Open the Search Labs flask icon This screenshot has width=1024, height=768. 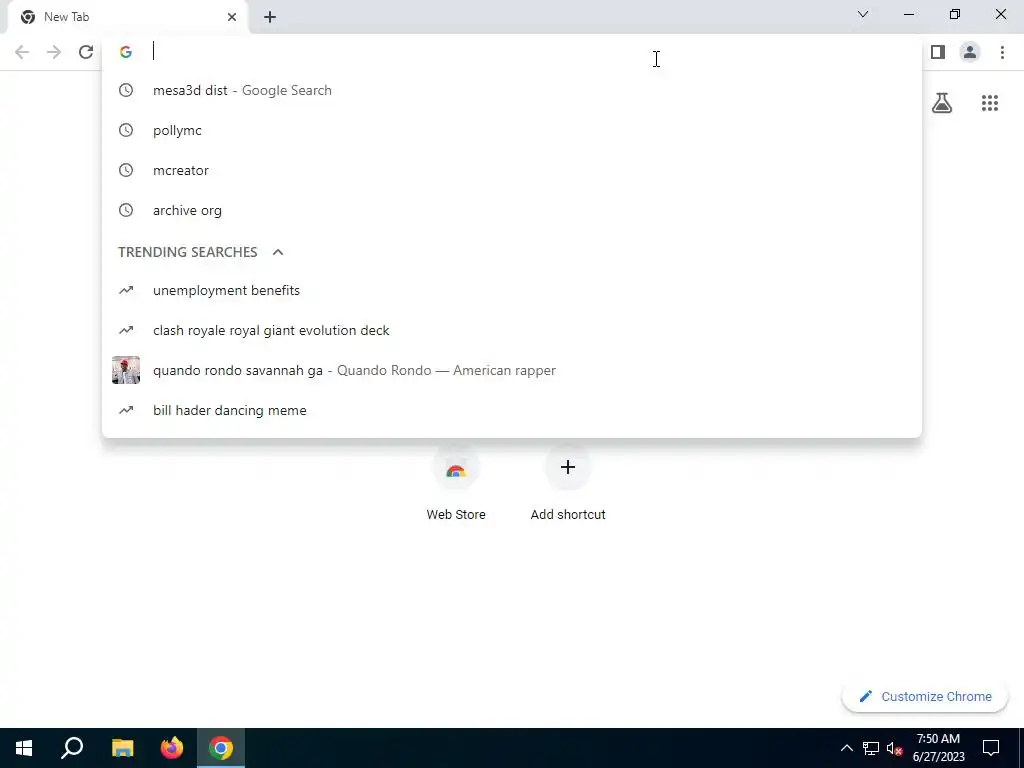(942, 103)
